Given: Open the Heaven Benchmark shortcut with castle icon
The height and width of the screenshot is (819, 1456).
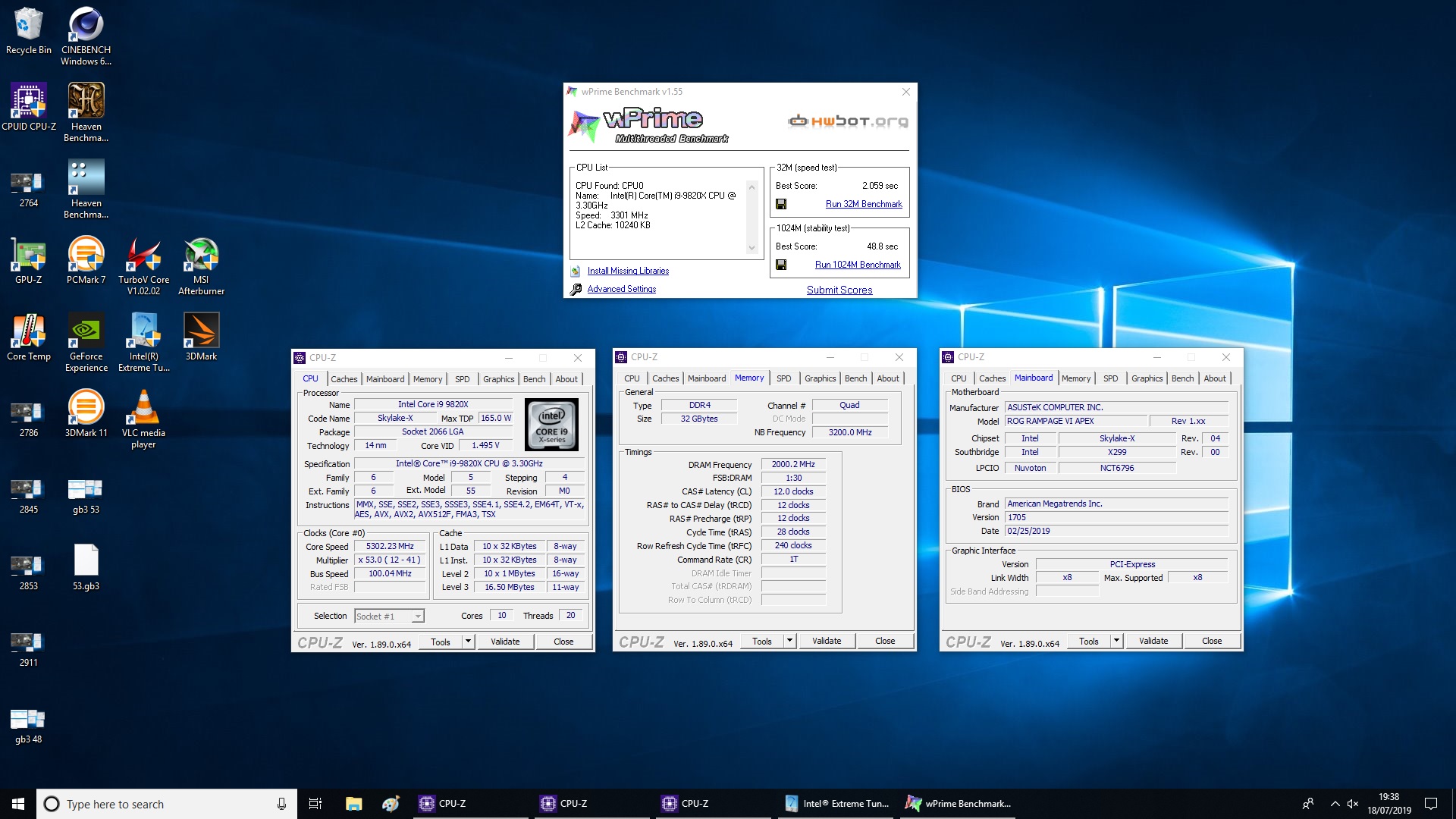Looking at the screenshot, I should click(86, 112).
